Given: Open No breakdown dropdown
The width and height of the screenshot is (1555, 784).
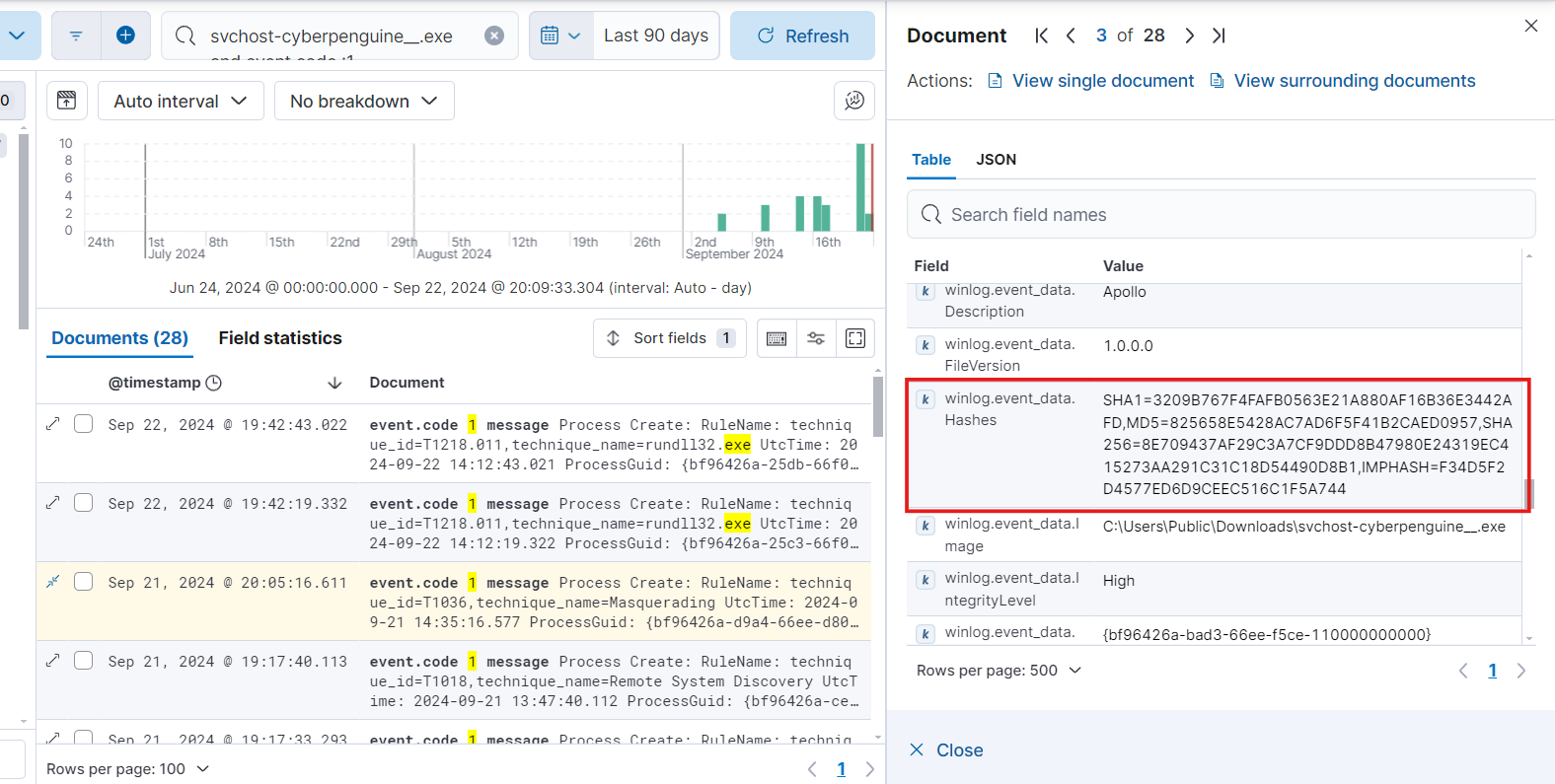Looking at the screenshot, I should (364, 101).
